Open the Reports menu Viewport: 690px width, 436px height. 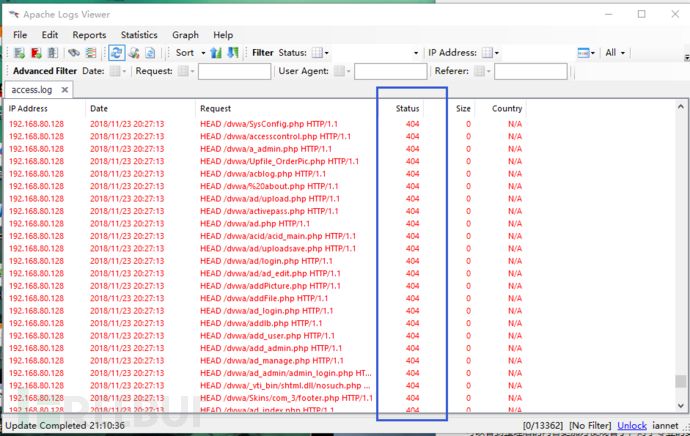[x=89, y=35]
